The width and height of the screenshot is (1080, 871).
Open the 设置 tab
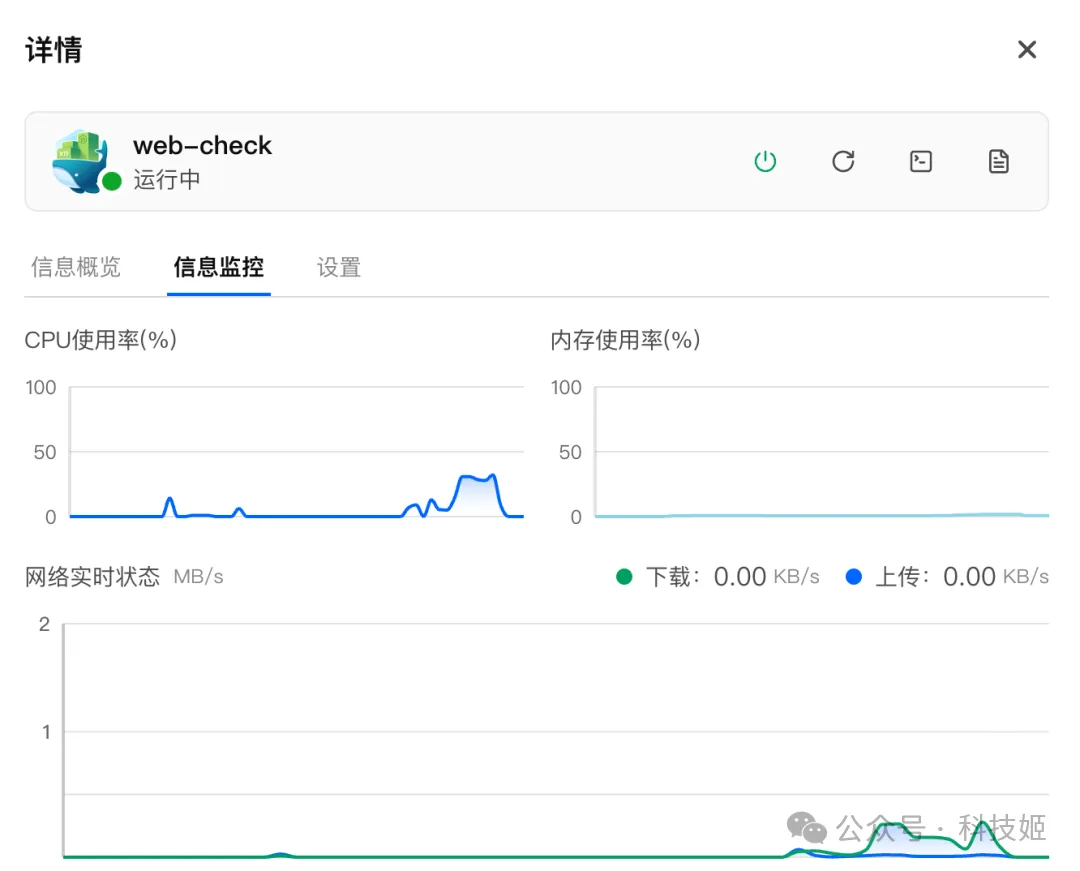click(x=338, y=267)
